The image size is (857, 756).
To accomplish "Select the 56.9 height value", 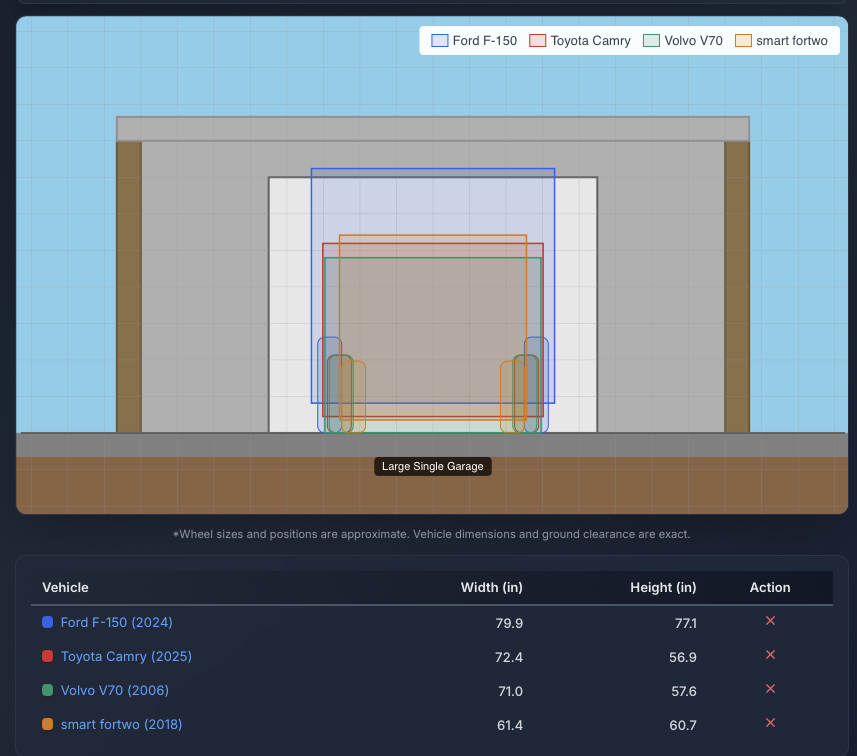I will pos(683,657).
